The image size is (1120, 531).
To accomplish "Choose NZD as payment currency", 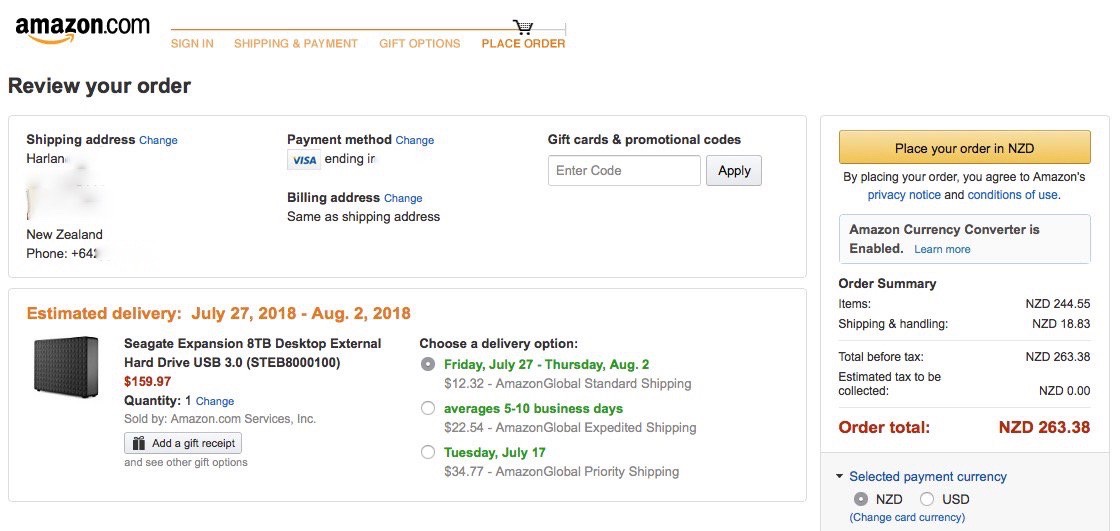I will click(x=860, y=499).
